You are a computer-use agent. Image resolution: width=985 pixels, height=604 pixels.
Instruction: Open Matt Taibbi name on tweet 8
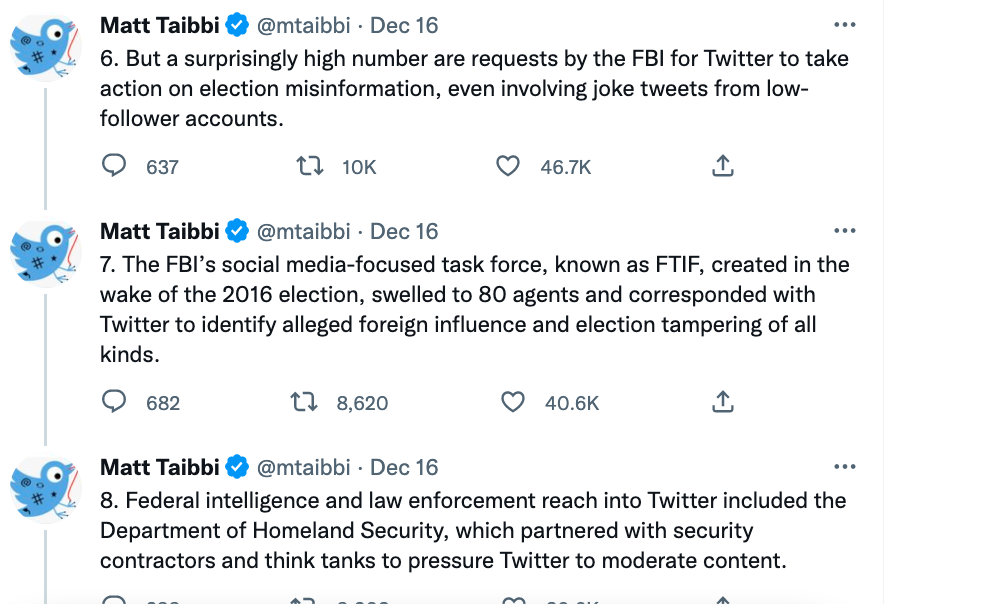coord(160,467)
